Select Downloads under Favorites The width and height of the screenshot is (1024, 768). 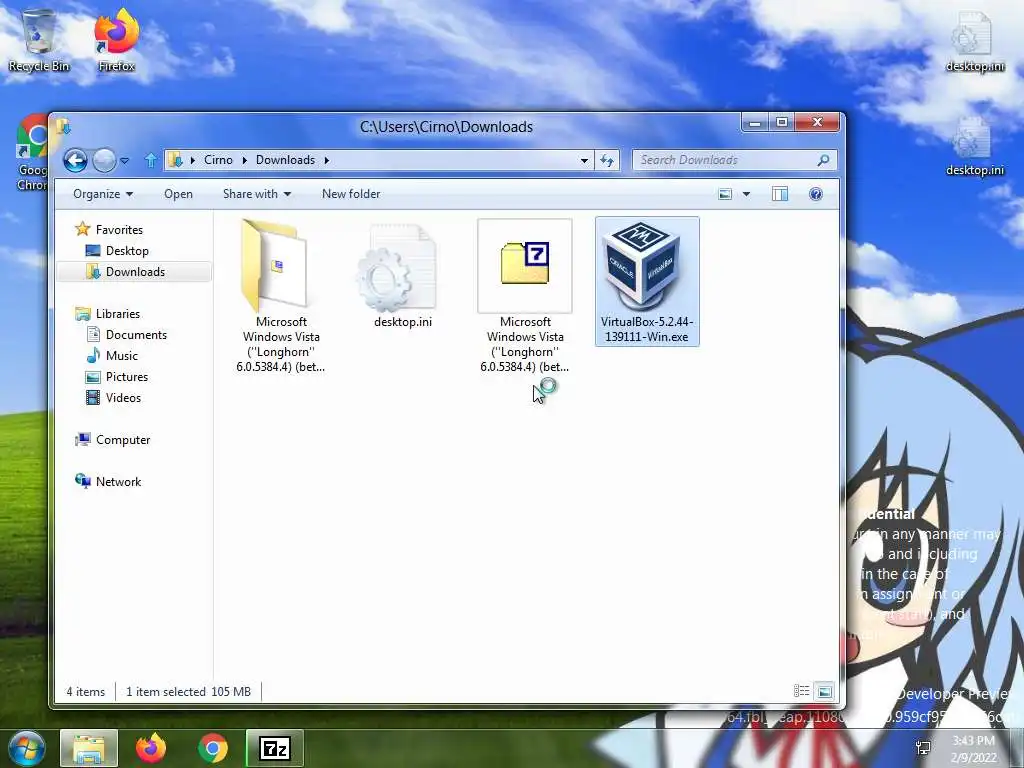134,272
